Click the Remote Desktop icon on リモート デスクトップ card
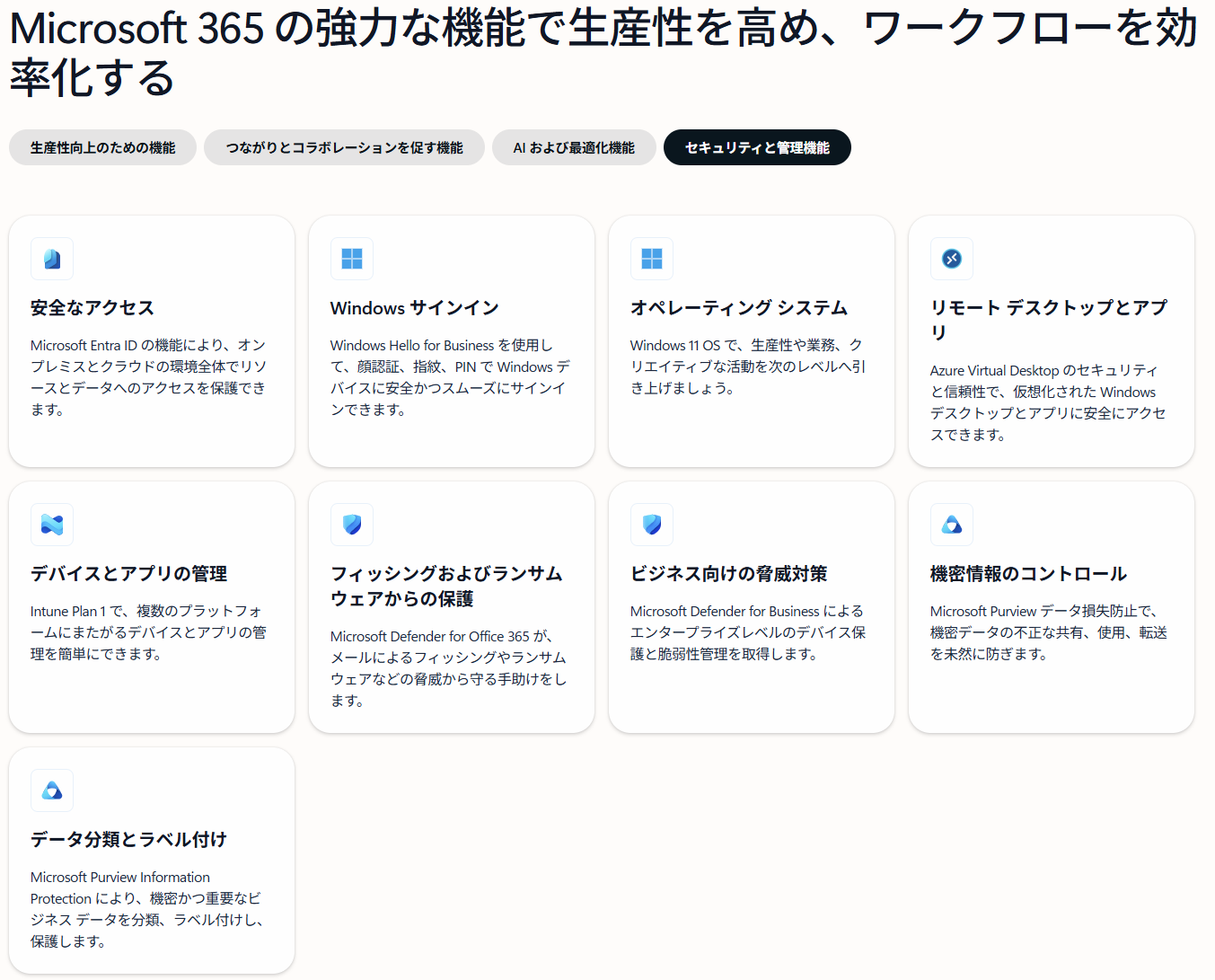Screen dimensions: 1215x980 (x=952, y=259)
